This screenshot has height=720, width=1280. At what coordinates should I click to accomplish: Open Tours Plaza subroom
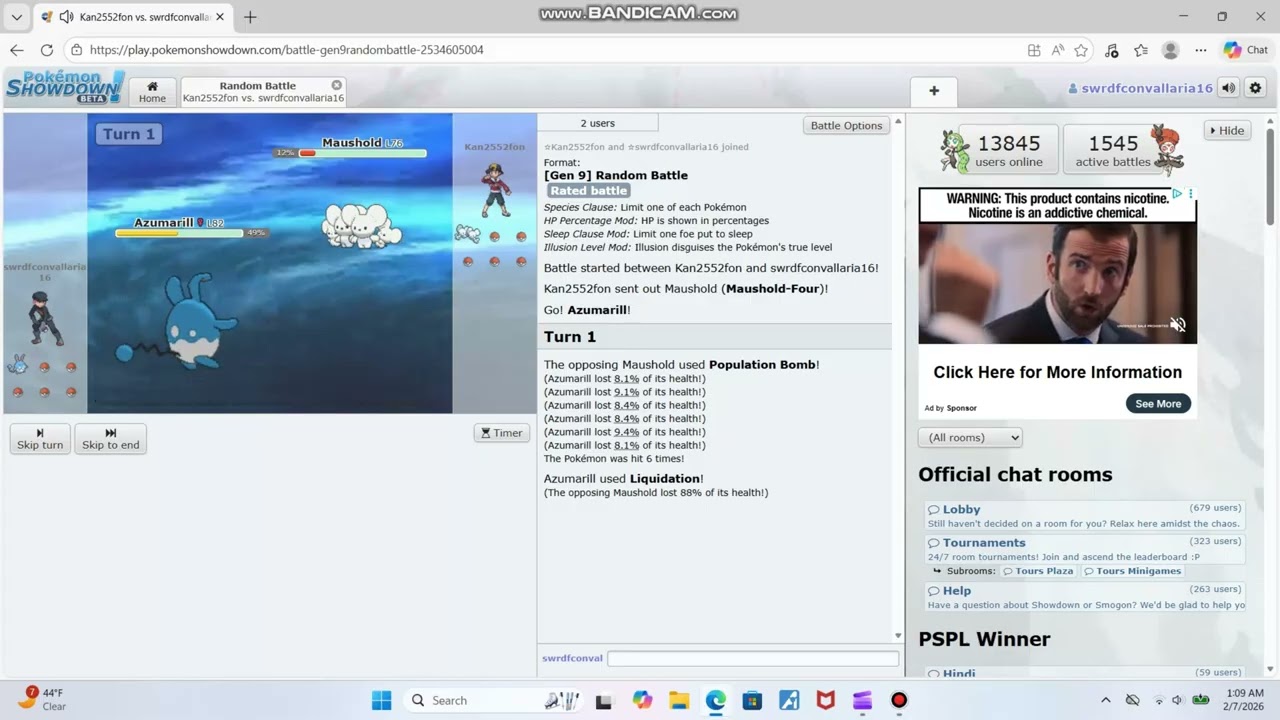(x=1039, y=571)
